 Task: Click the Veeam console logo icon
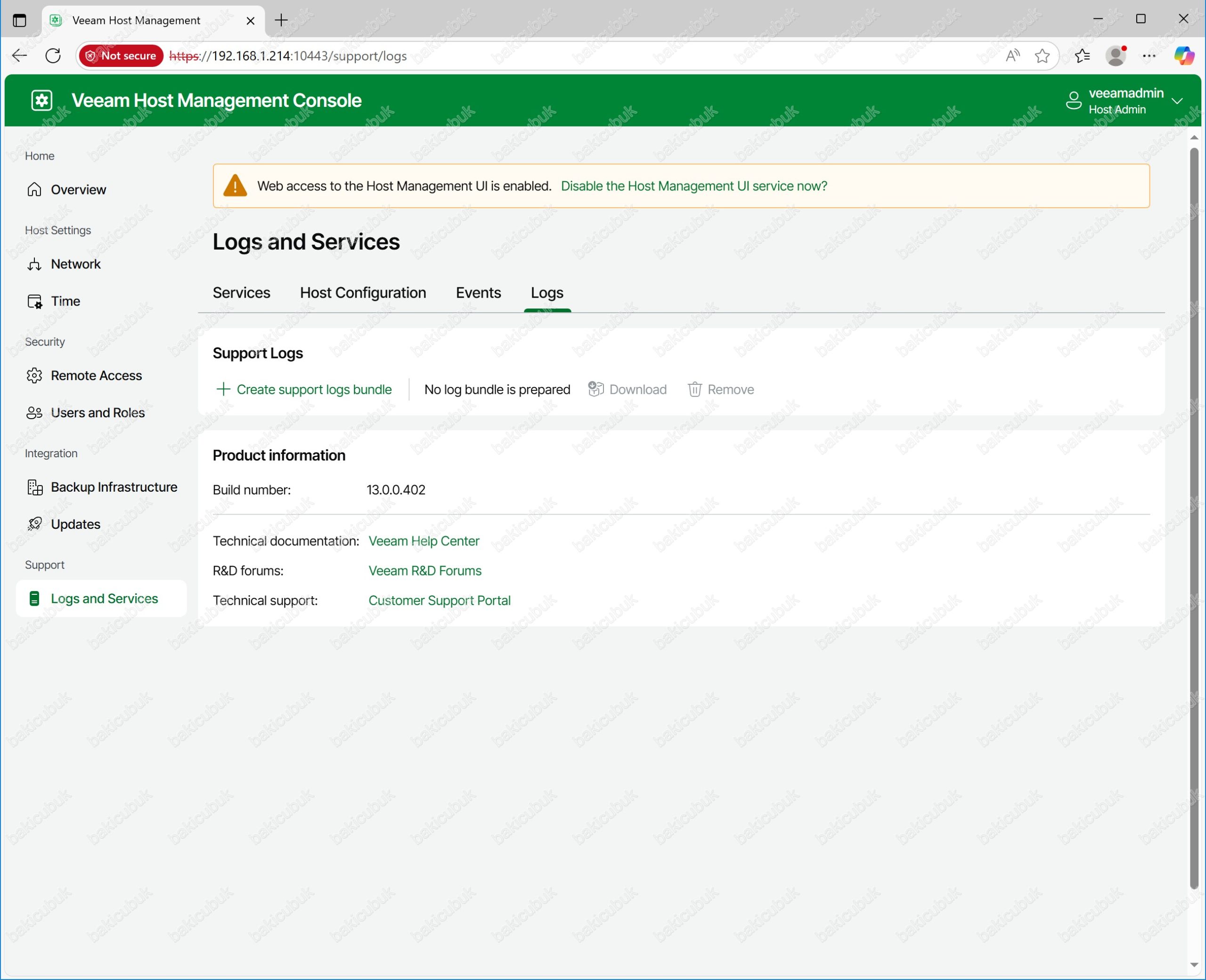(42, 100)
